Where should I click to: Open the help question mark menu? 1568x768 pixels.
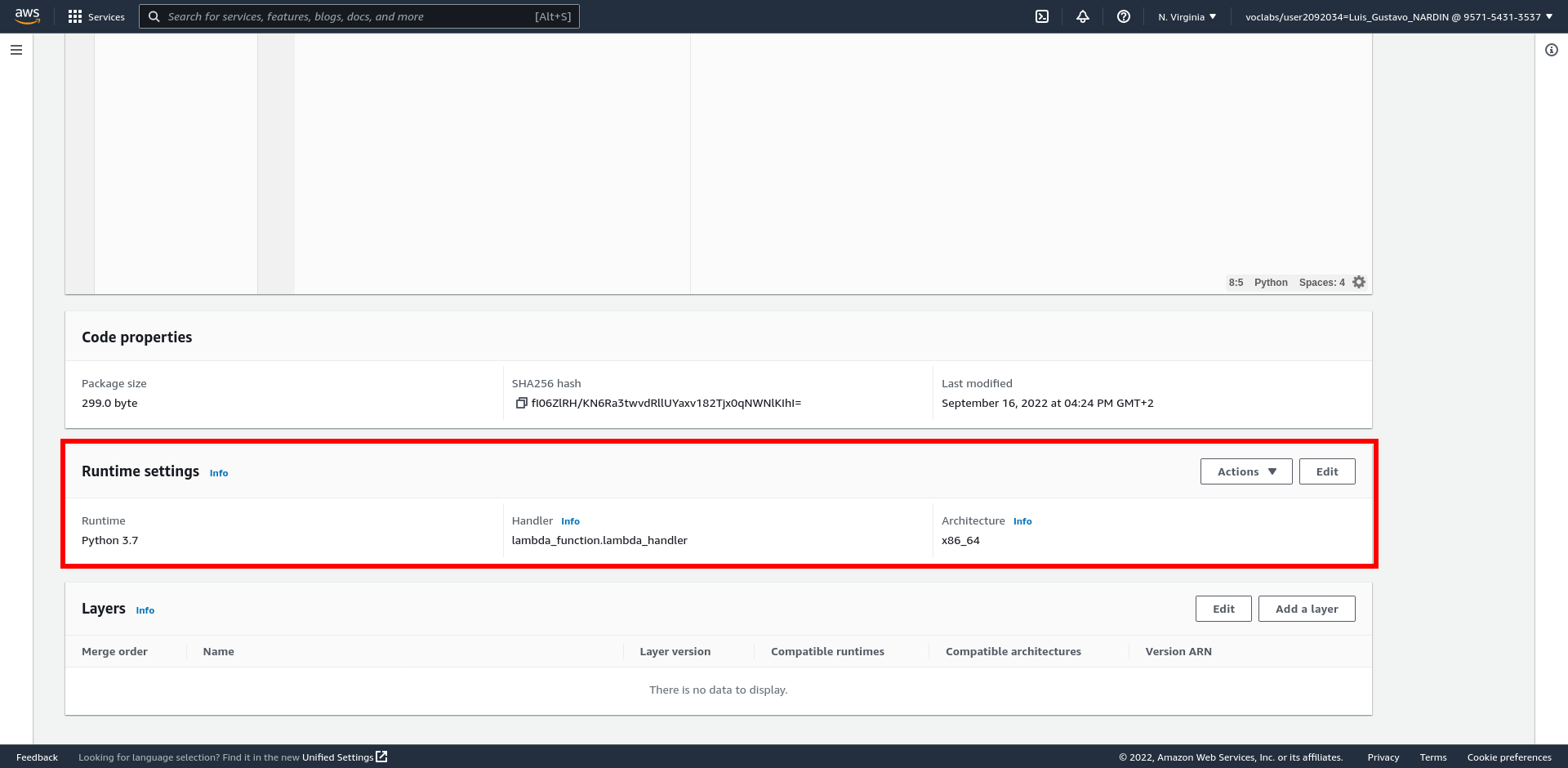(x=1124, y=16)
